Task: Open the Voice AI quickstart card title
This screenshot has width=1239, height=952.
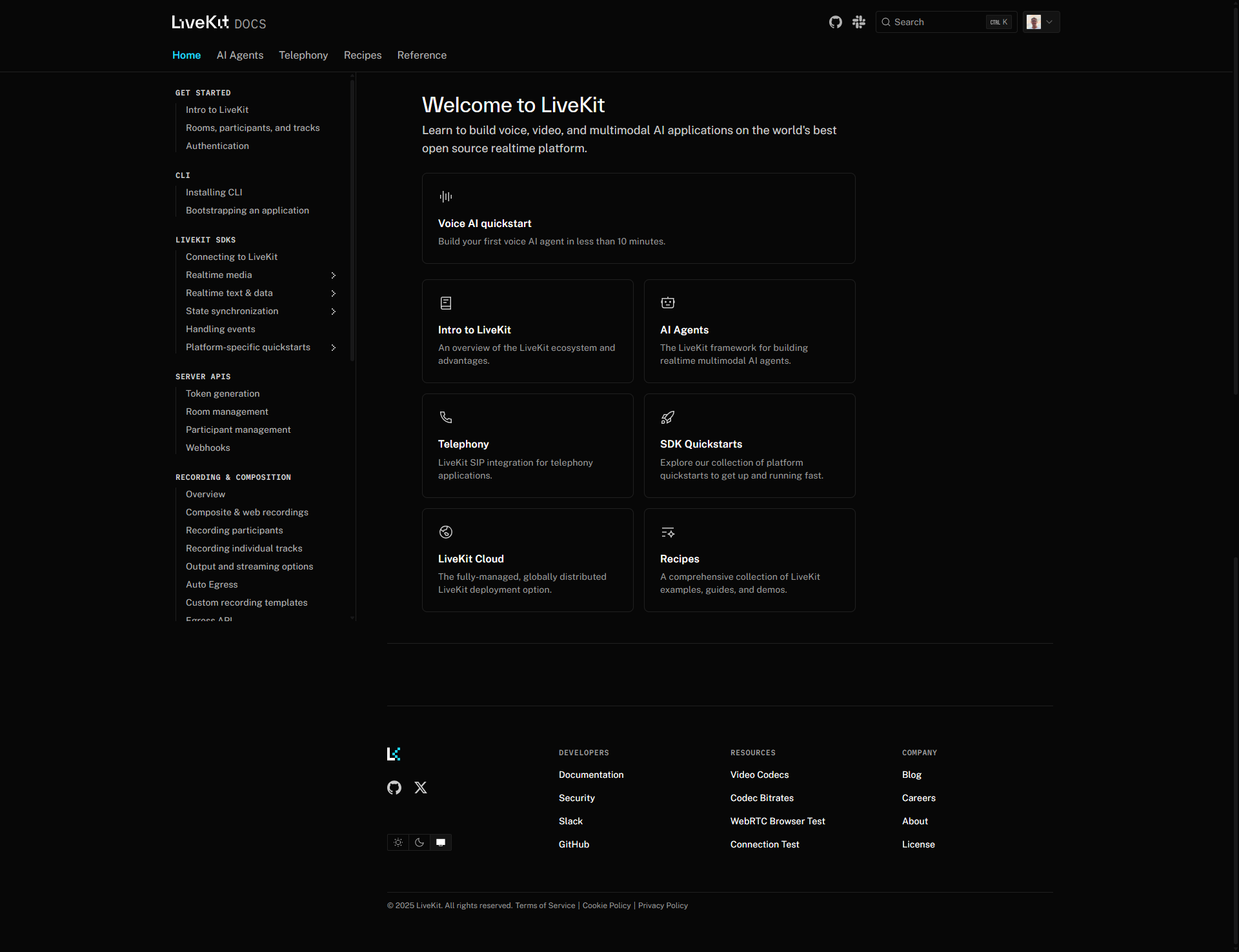Action: pos(485,224)
